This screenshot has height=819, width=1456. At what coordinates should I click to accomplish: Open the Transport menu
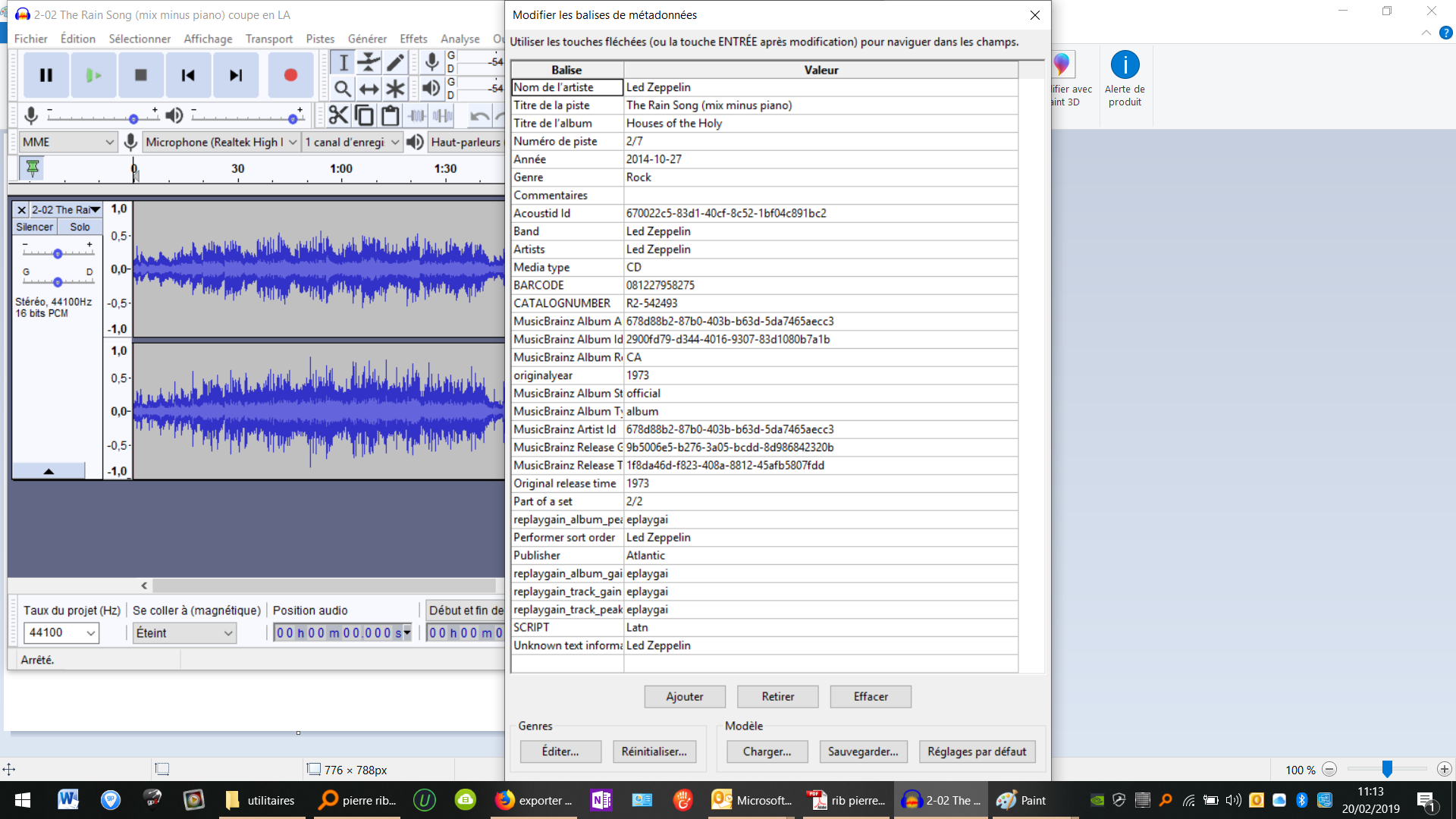click(x=269, y=39)
